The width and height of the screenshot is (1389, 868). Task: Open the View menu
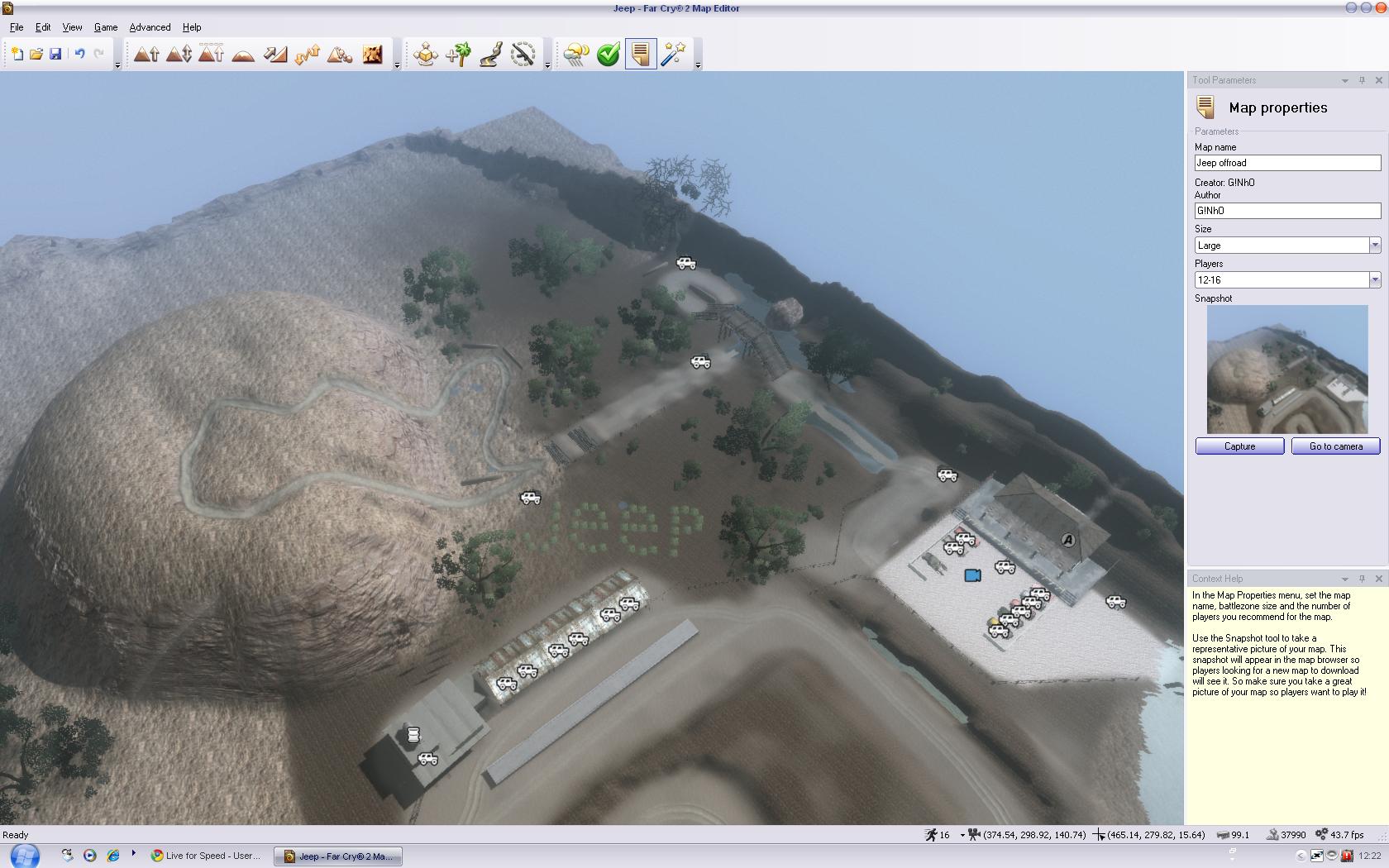pos(72,27)
